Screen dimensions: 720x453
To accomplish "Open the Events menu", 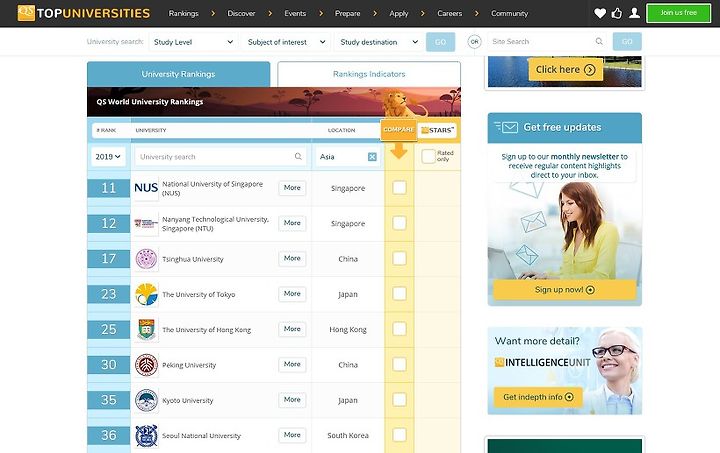I will (x=295, y=14).
